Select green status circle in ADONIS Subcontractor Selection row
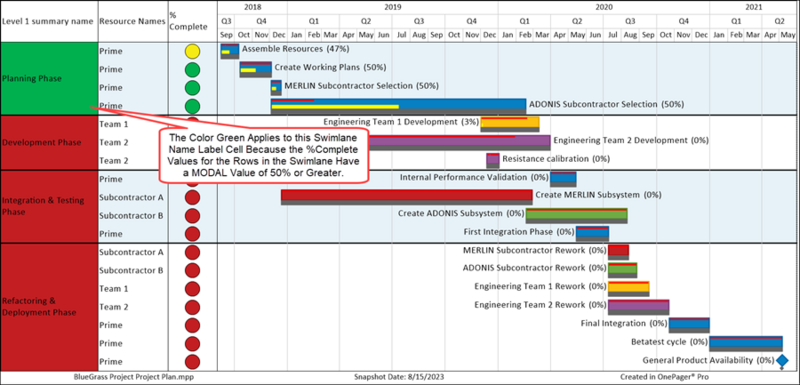 [192, 106]
